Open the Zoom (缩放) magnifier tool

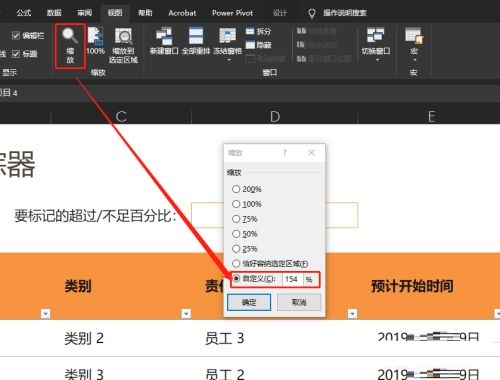click(x=70, y=46)
